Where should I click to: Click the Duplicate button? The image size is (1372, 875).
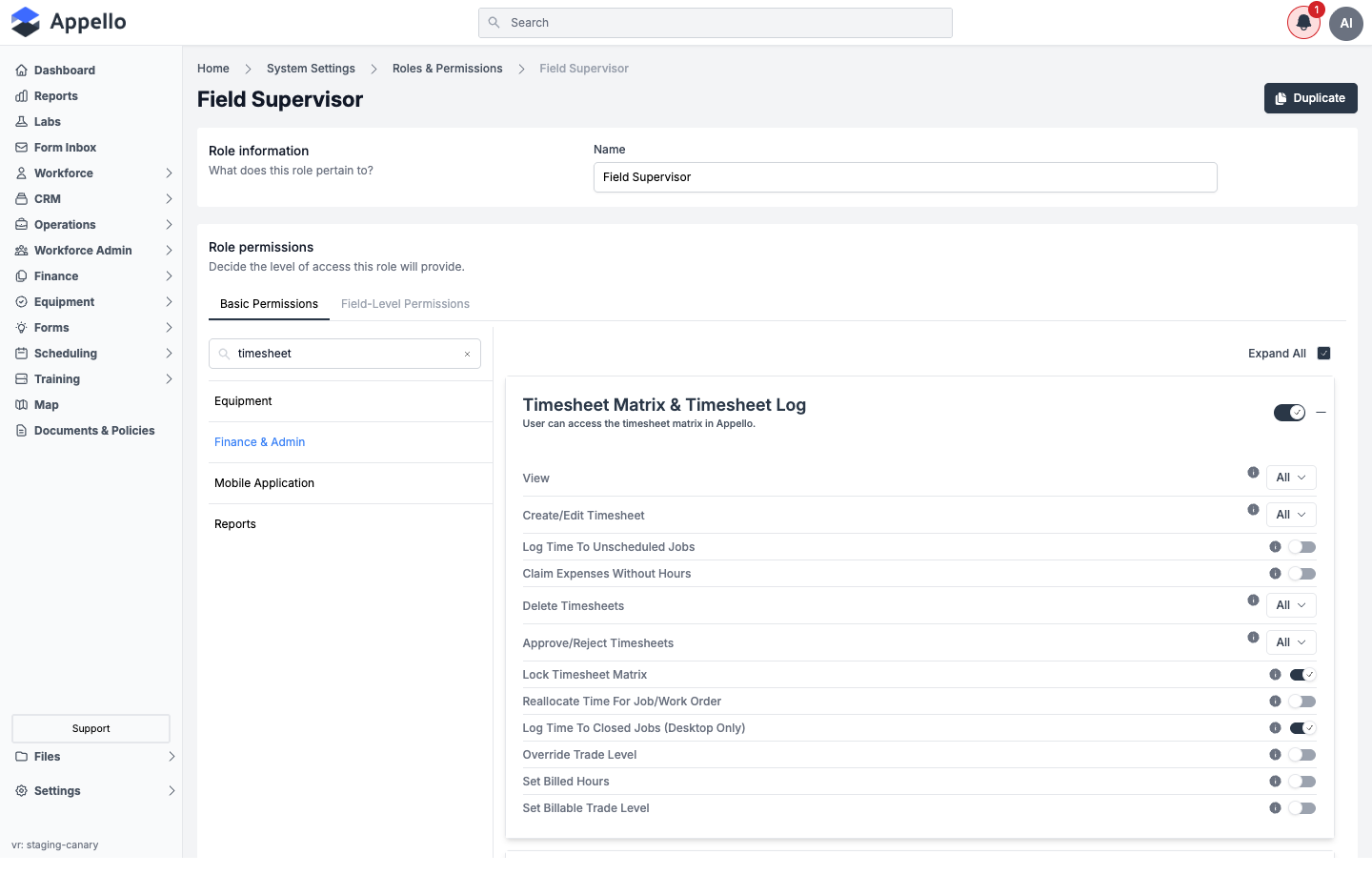(1311, 98)
